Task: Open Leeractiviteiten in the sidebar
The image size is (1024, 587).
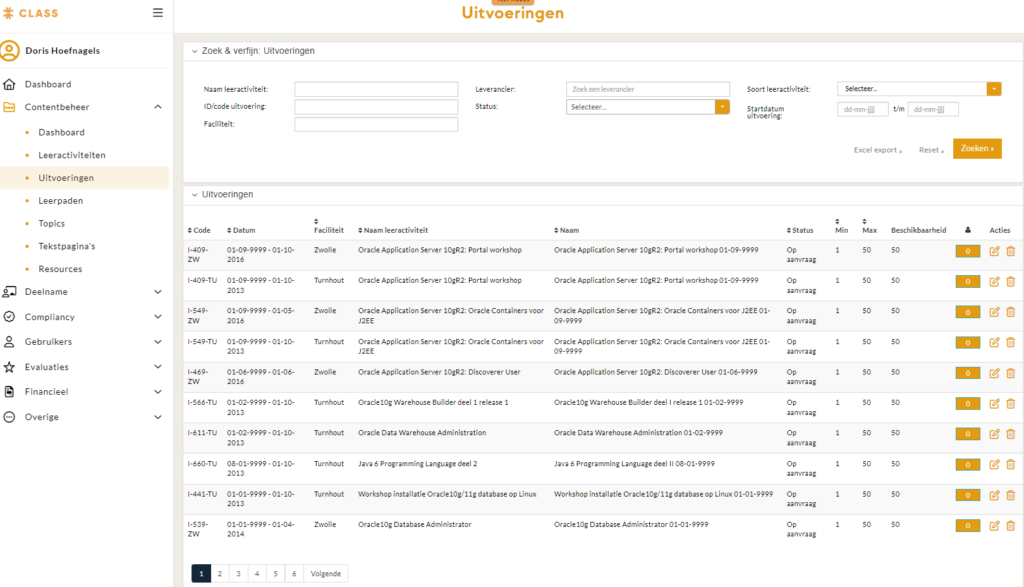Action: point(72,155)
